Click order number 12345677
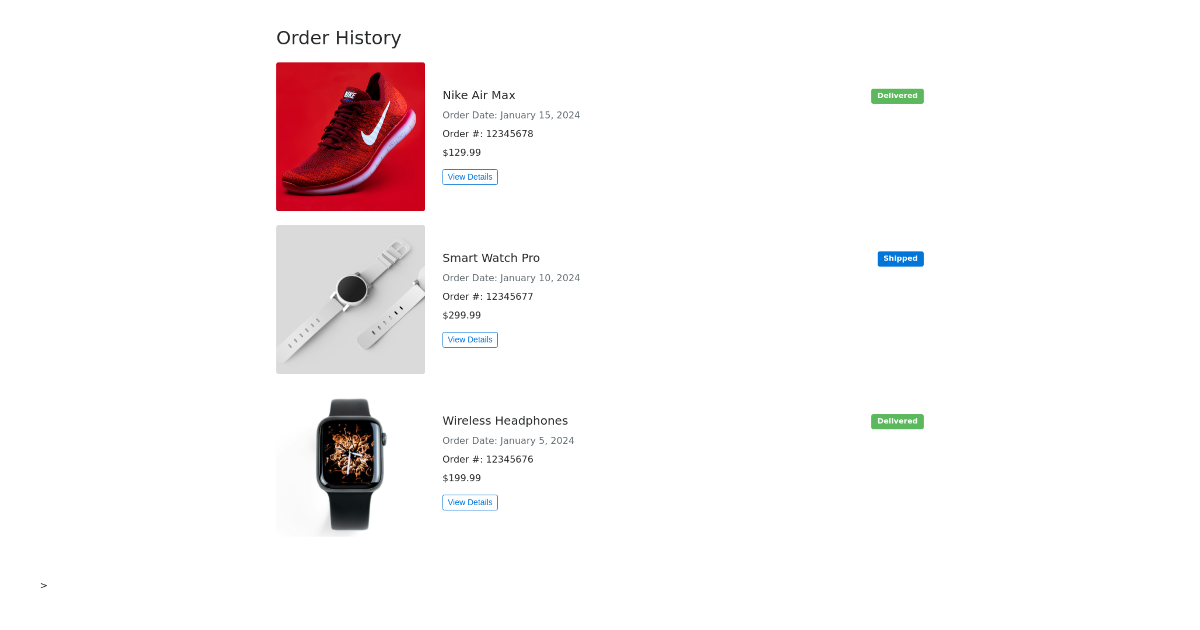Image resolution: width=1200 pixels, height=630 pixels. [x=487, y=296]
